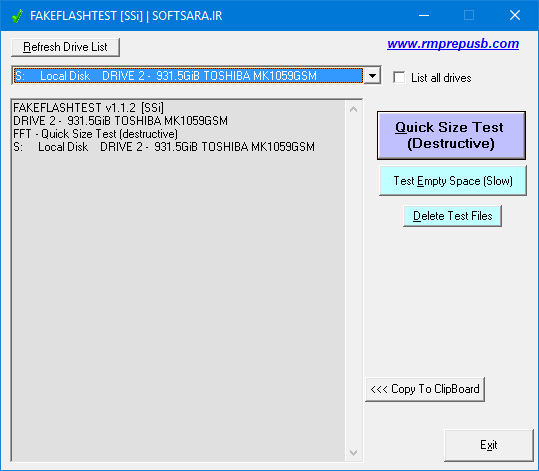Screen dimensions: 539x471
Task: Close the FAKEFLASHTEST window
Action: click(x=515, y=15)
